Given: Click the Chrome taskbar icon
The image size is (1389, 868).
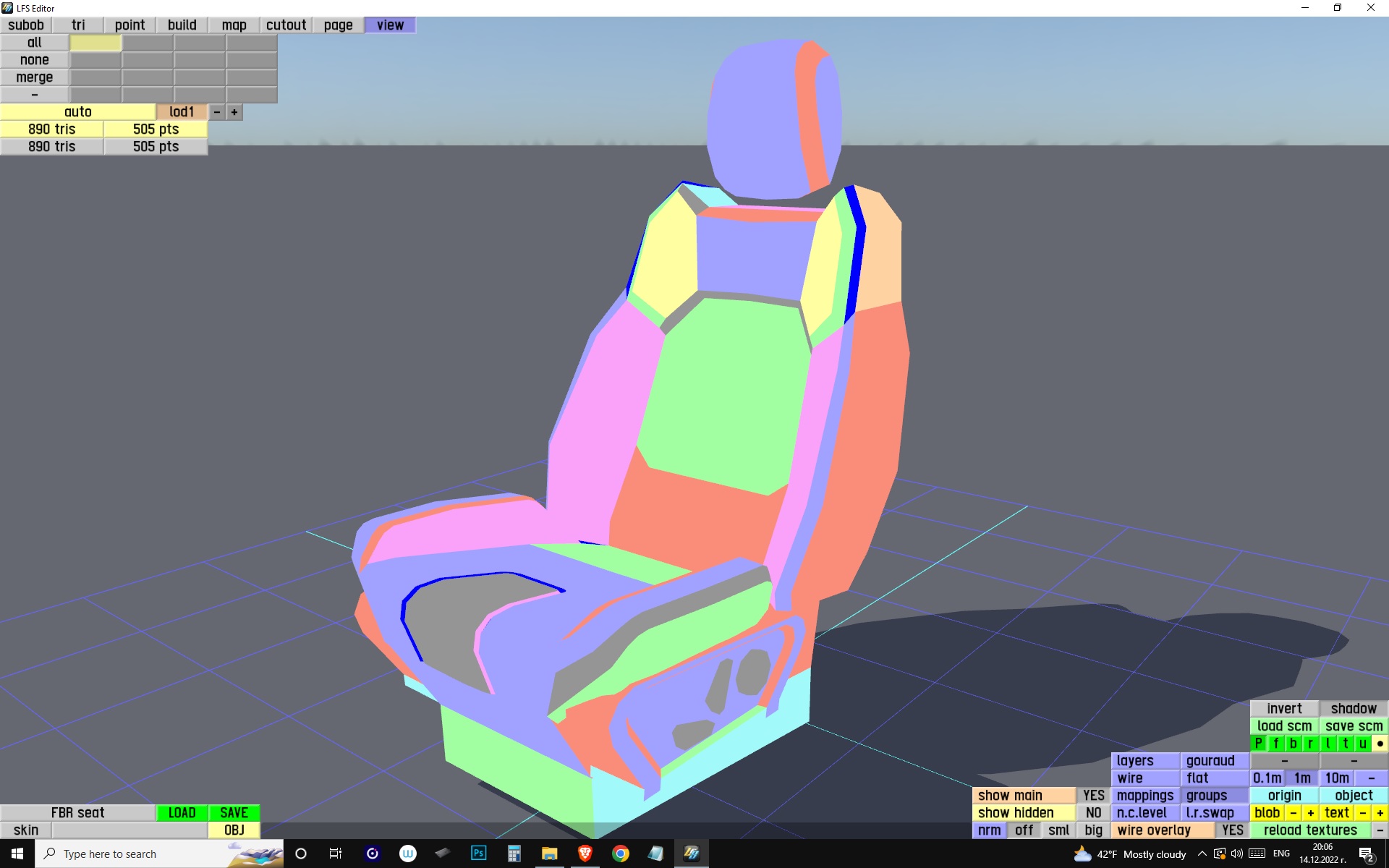Looking at the screenshot, I should coord(620,854).
